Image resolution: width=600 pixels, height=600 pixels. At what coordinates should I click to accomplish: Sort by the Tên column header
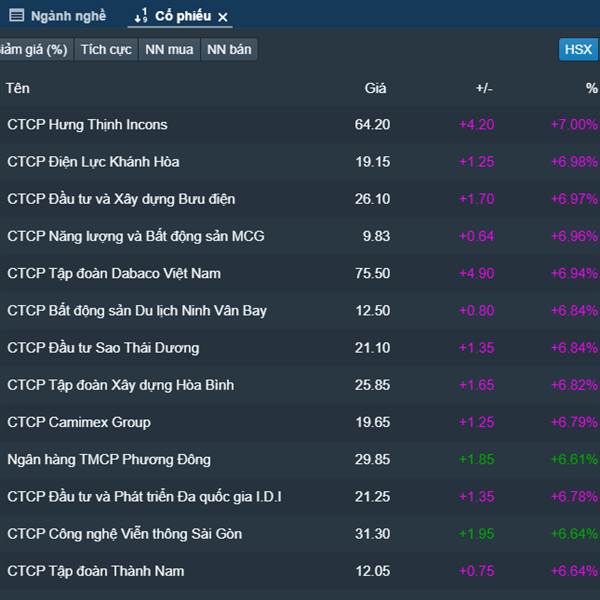pyautogui.click(x=18, y=88)
